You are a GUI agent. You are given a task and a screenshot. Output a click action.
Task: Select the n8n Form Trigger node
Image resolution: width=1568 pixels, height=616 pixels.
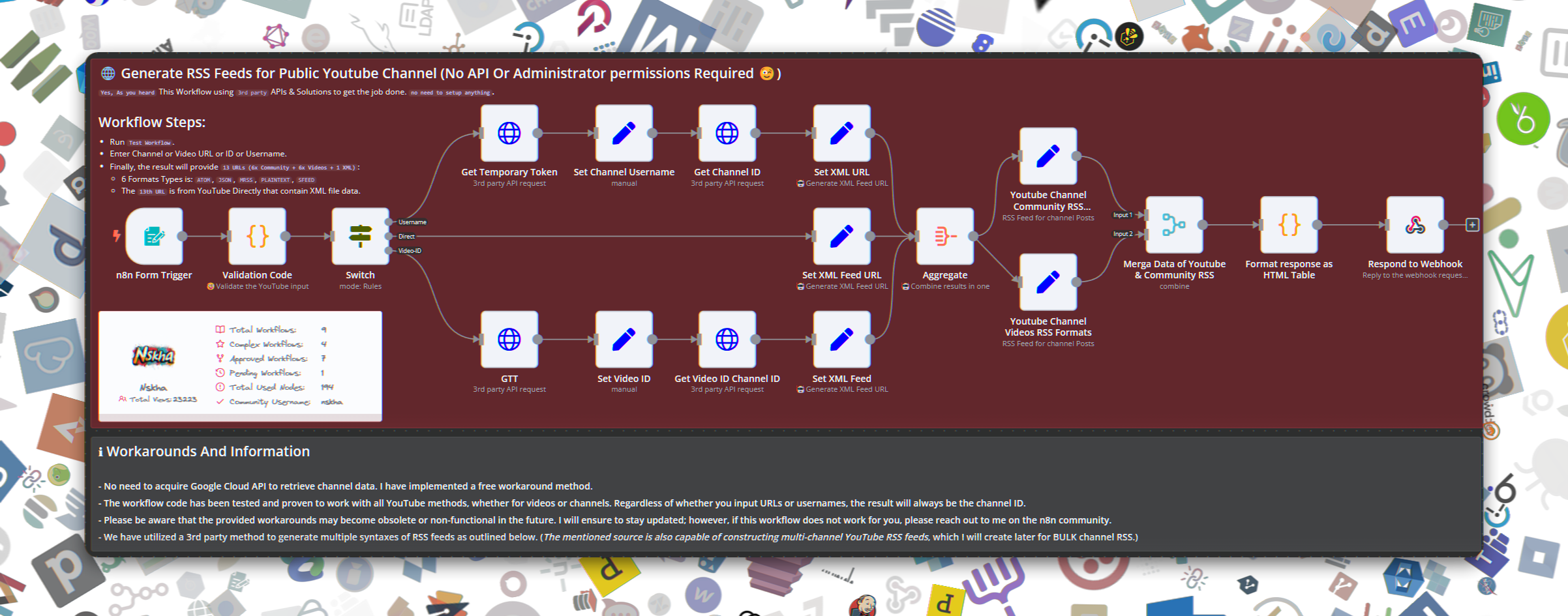(x=154, y=236)
